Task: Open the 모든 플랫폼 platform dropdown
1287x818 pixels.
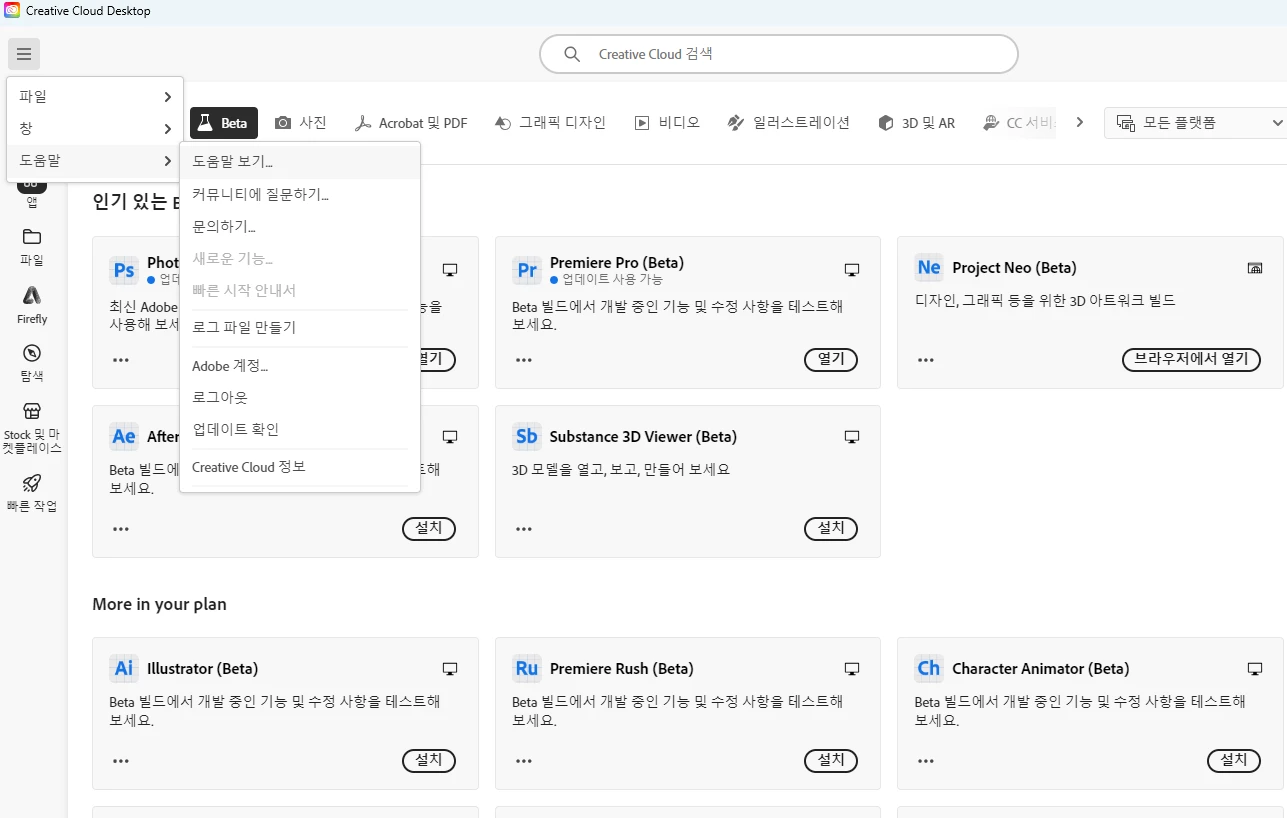Action: point(1196,123)
